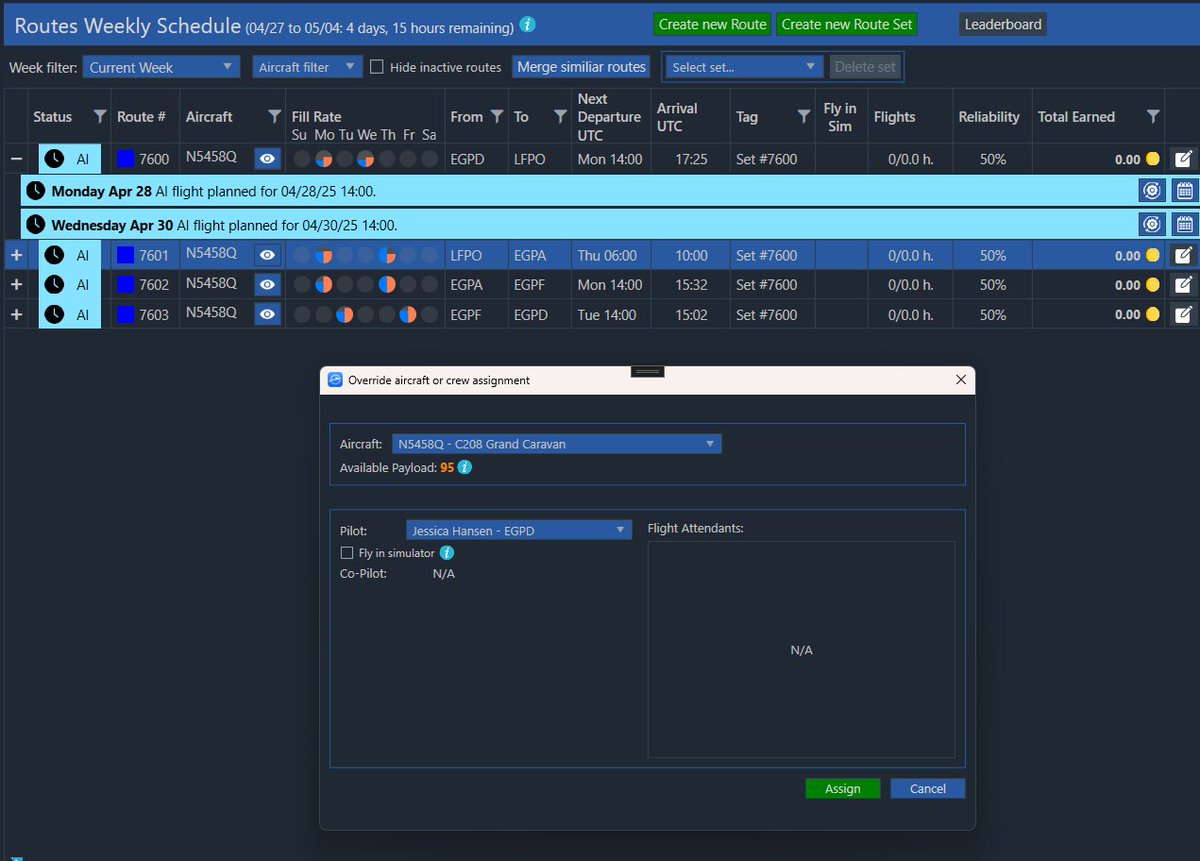Click Status column filter icon
The width and height of the screenshot is (1200, 861).
click(99, 117)
